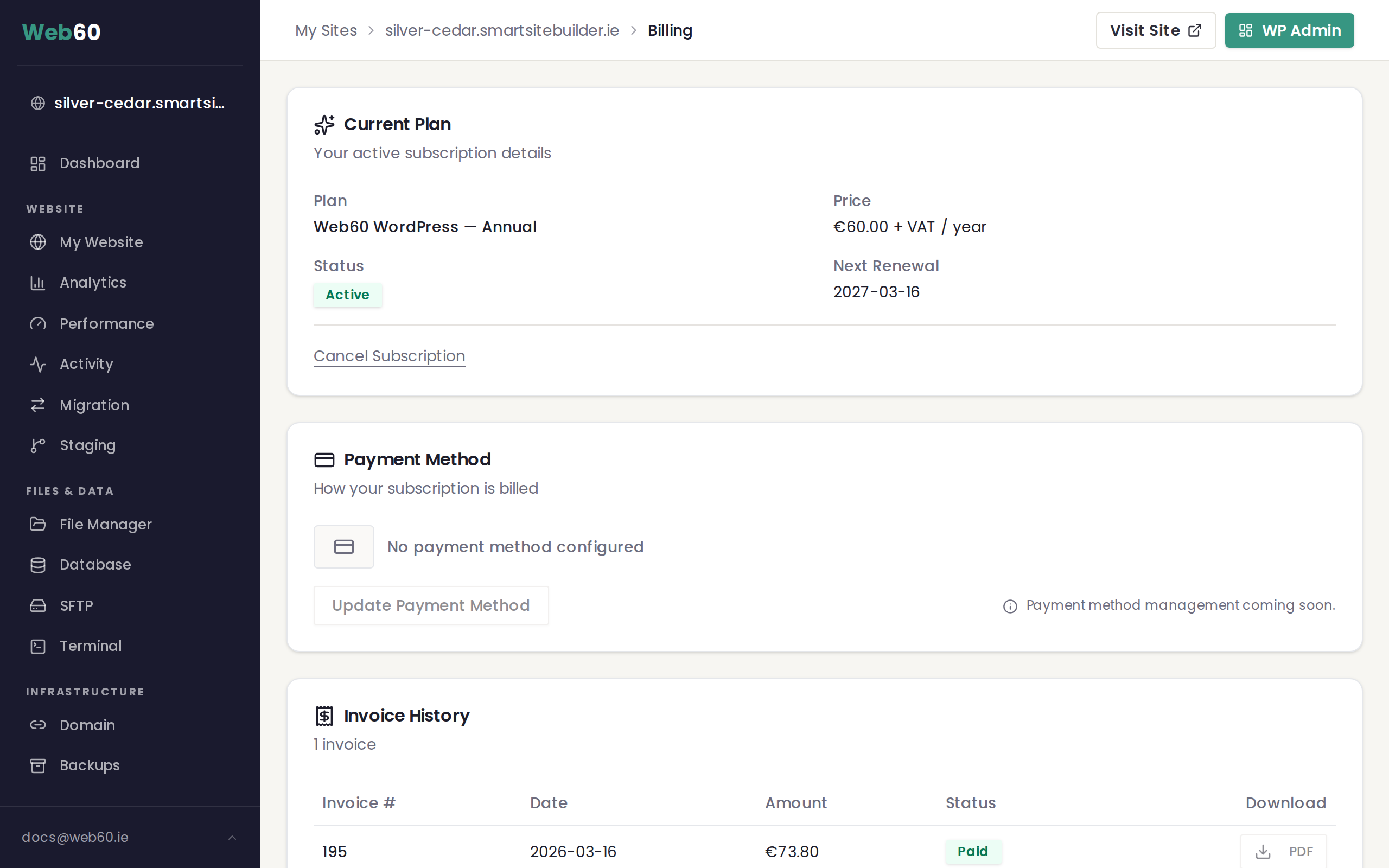Launch the Terminal from the sidebar icon
The image size is (1389, 868).
coord(38,646)
